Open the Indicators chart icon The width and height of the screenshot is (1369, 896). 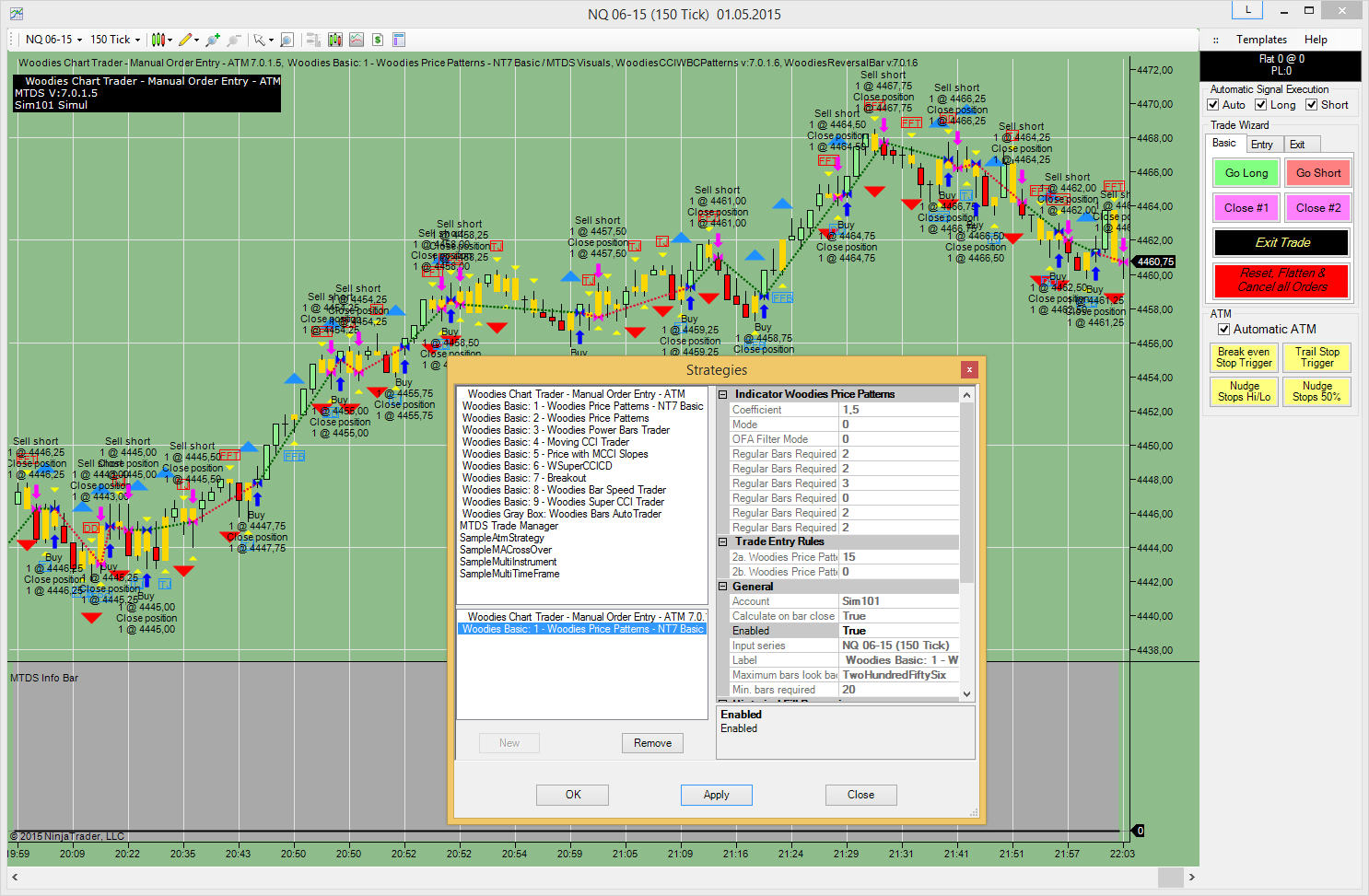pyautogui.click(x=356, y=40)
